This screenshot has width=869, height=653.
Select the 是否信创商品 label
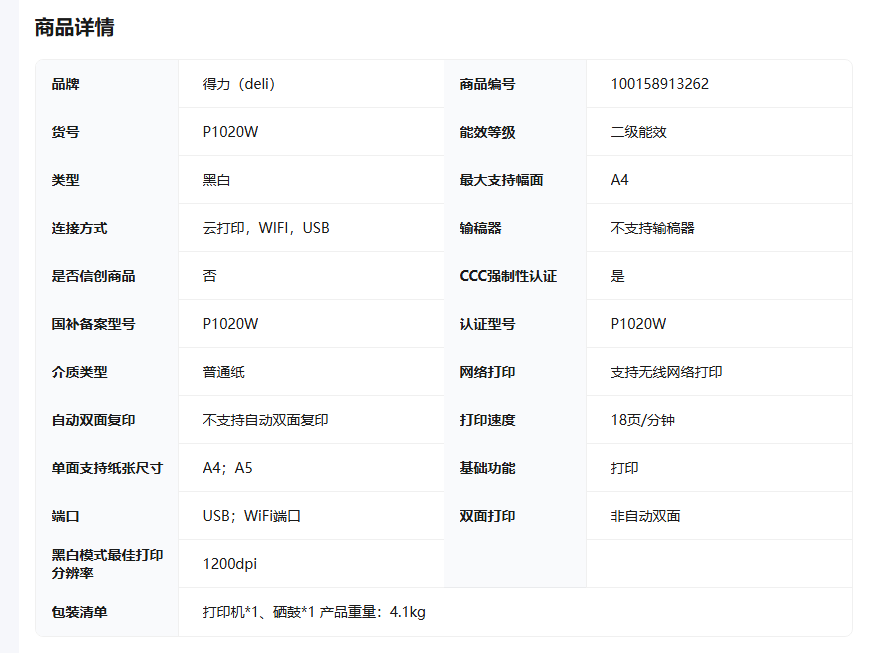click(93, 276)
